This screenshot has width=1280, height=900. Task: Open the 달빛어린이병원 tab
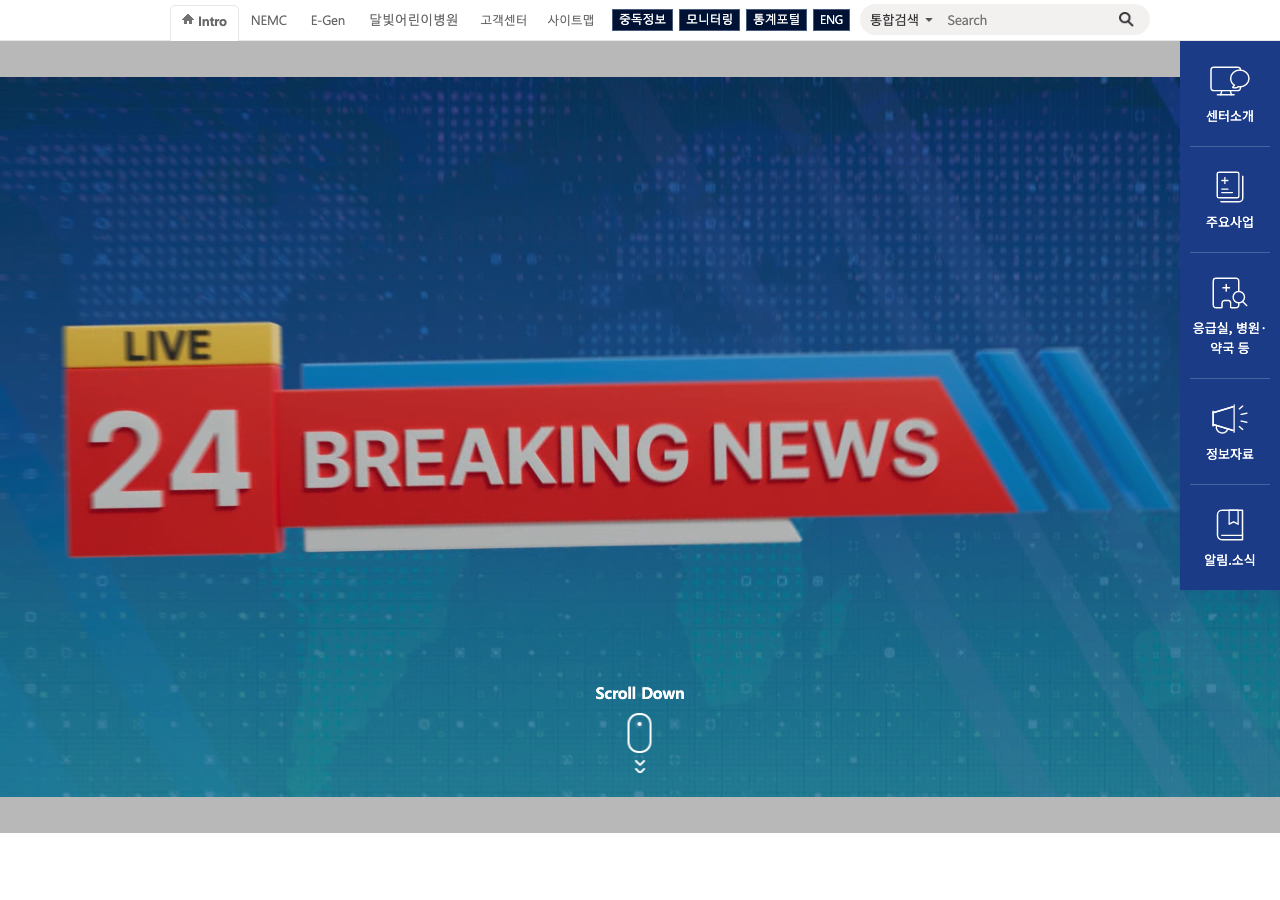pos(413,20)
